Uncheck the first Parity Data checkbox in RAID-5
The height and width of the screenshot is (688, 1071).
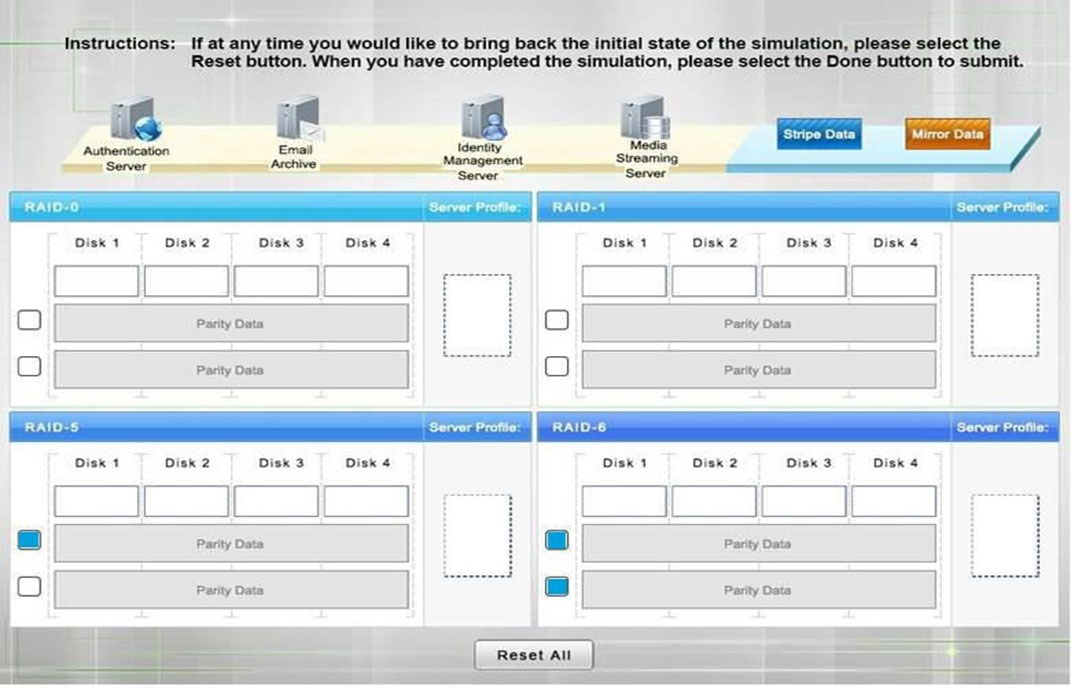coord(29,540)
